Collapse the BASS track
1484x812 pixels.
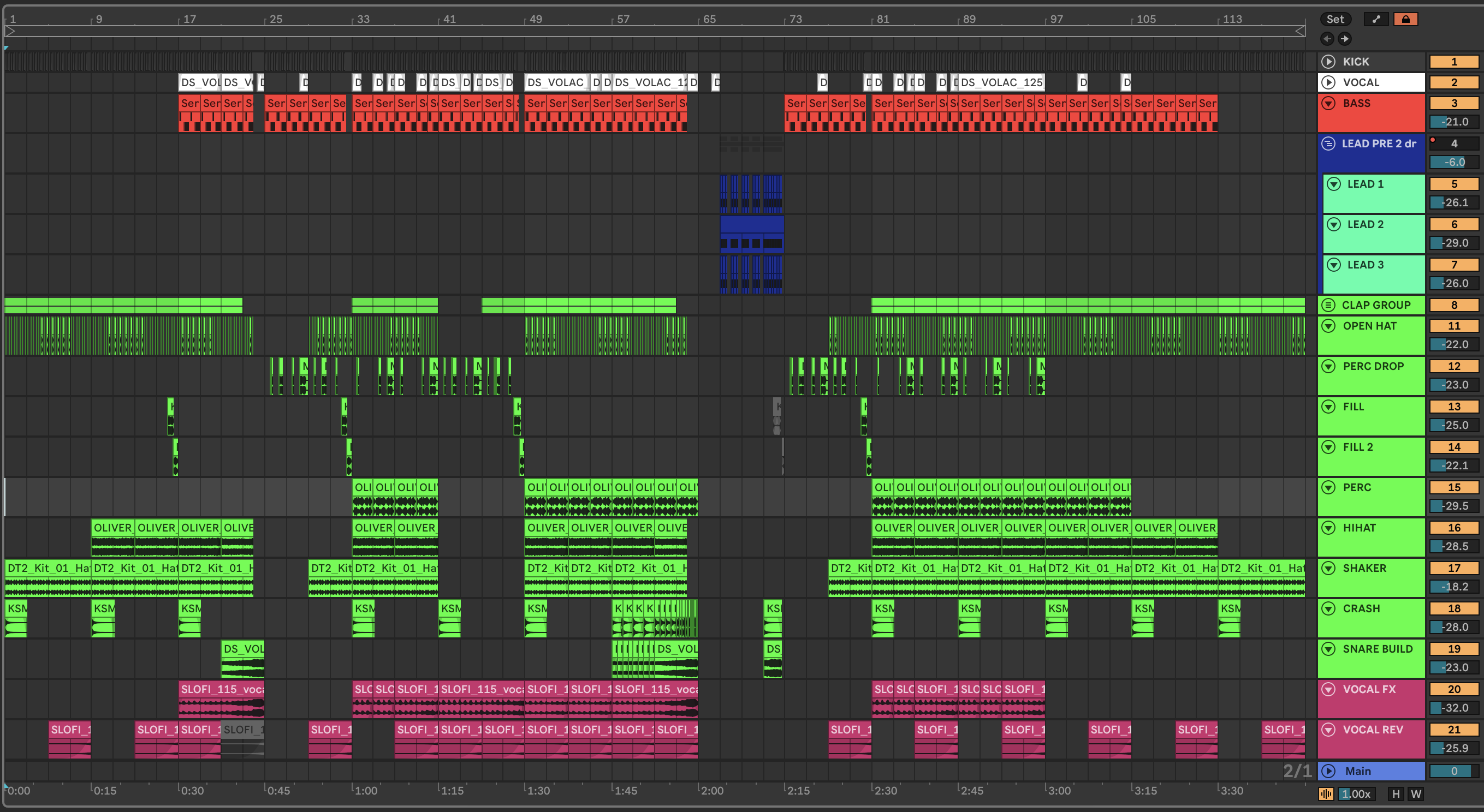click(x=1328, y=103)
